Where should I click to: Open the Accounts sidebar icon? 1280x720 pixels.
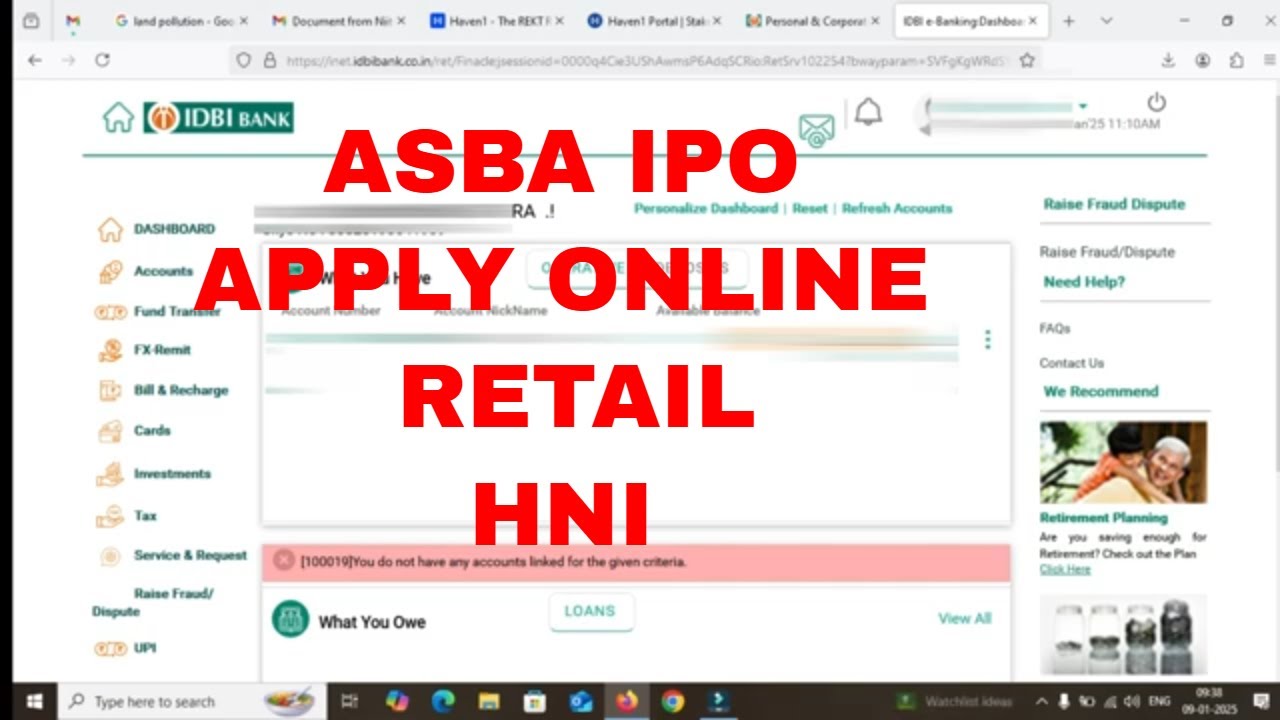110,272
